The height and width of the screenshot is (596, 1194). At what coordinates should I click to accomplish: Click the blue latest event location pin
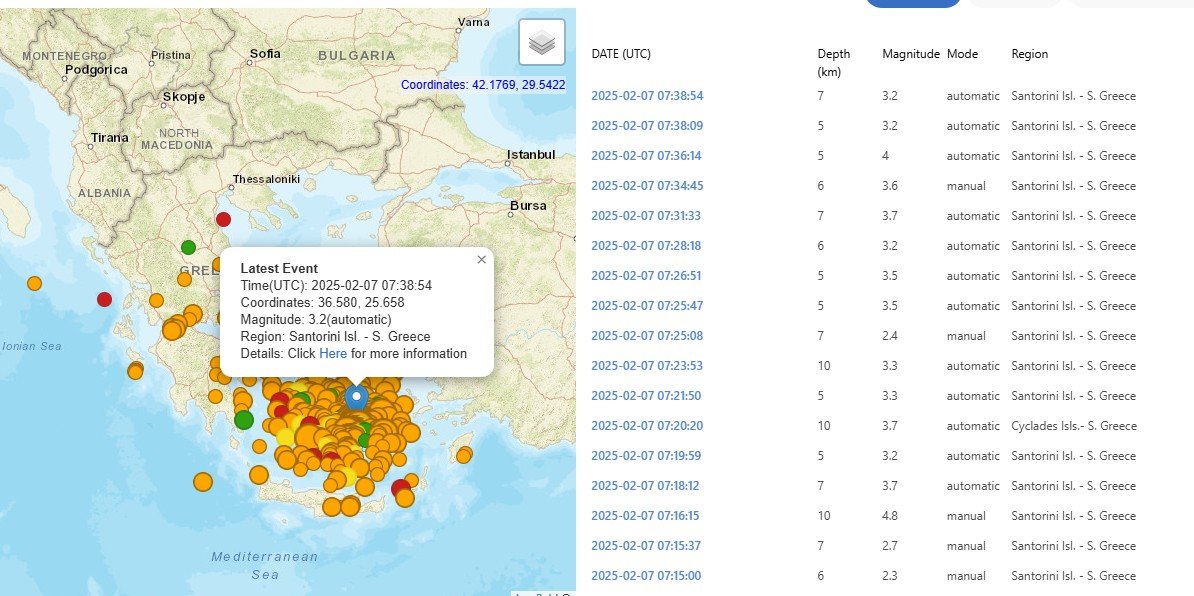pos(355,397)
